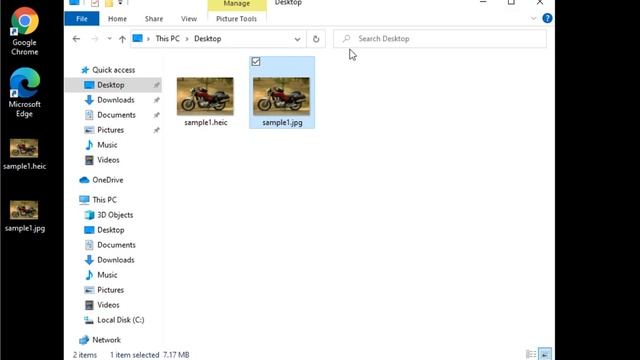Open the Home ribbon tab
The width and height of the screenshot is (640, 360).
coord(117,19)
